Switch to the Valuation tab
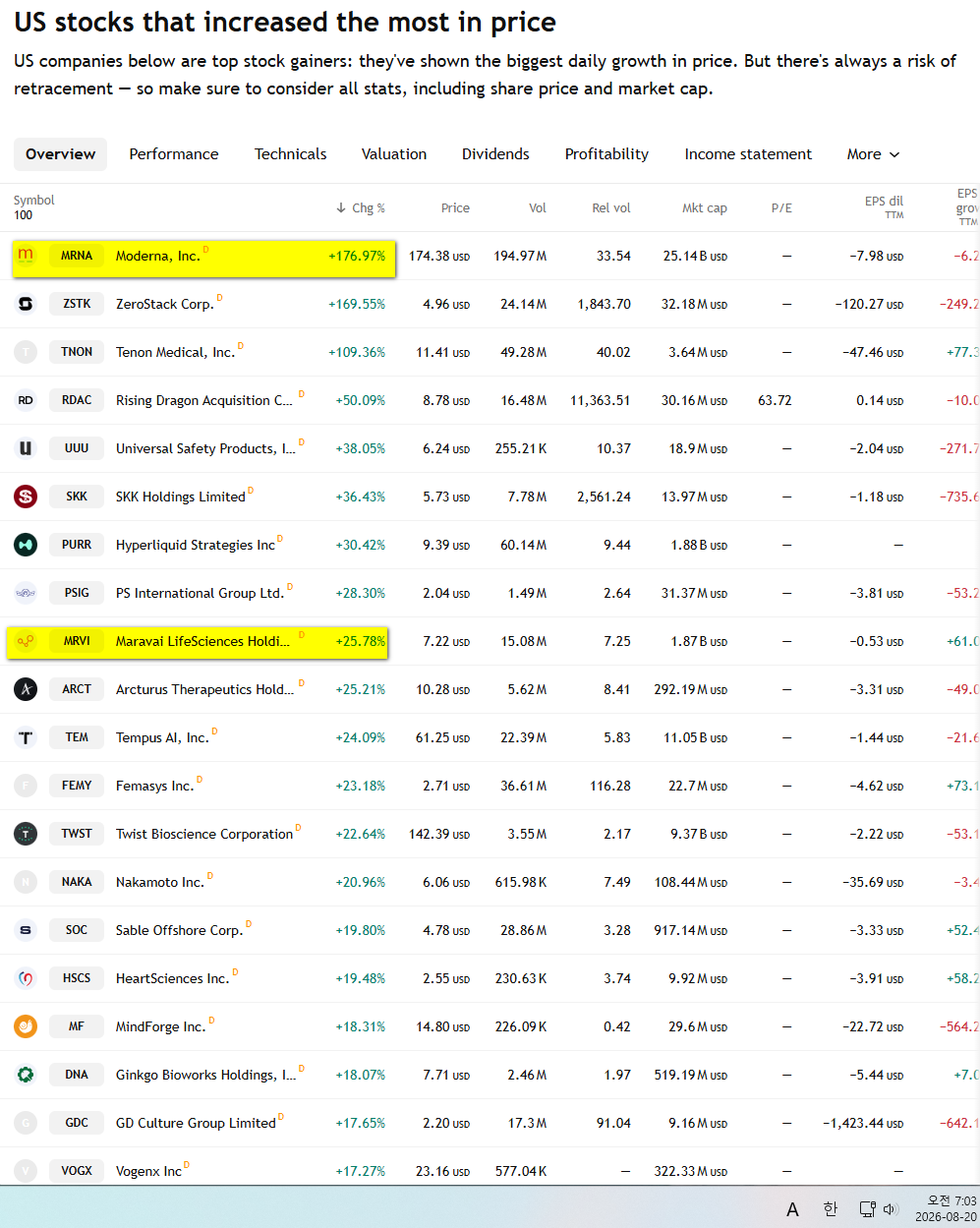 pos(394,154)
